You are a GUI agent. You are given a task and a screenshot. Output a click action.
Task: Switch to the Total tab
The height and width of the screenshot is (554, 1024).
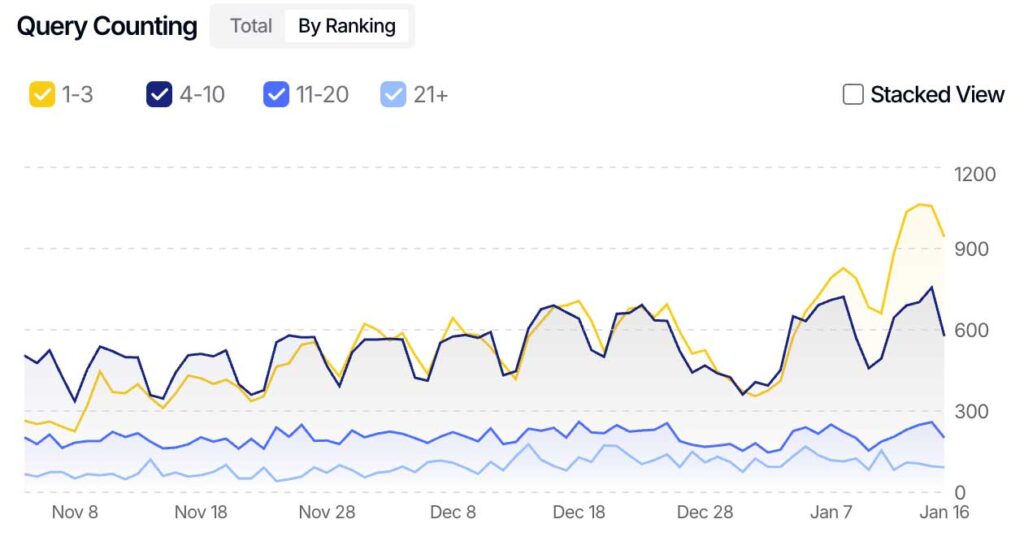[x=251, y=26]
